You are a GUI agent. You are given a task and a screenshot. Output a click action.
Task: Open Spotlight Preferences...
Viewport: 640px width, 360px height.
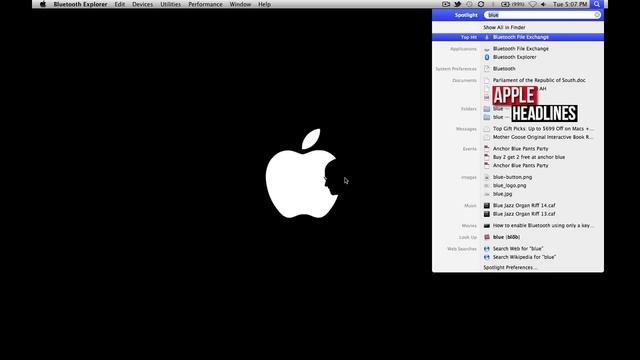(510, 268)
